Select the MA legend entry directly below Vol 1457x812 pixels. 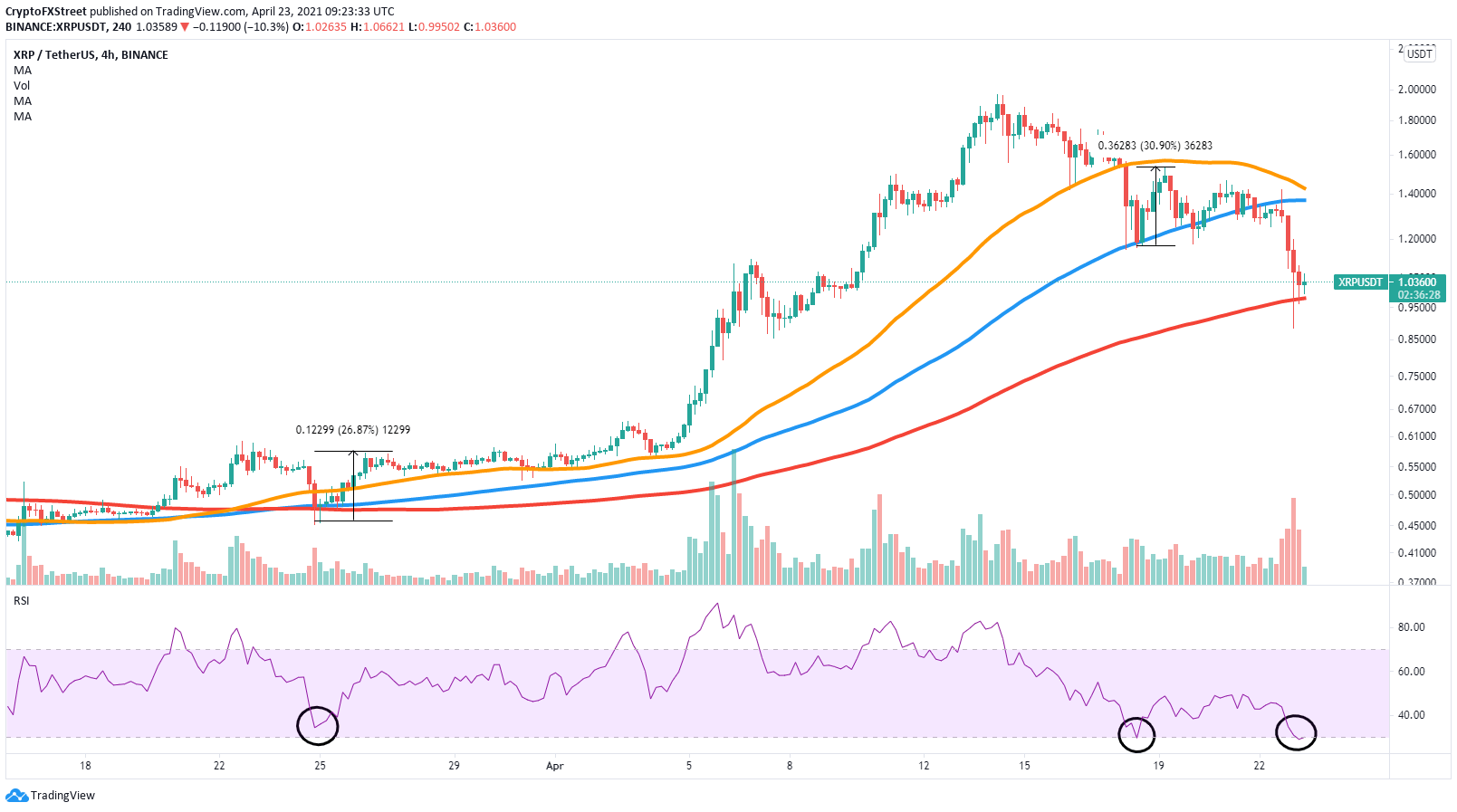pos(23,100)
